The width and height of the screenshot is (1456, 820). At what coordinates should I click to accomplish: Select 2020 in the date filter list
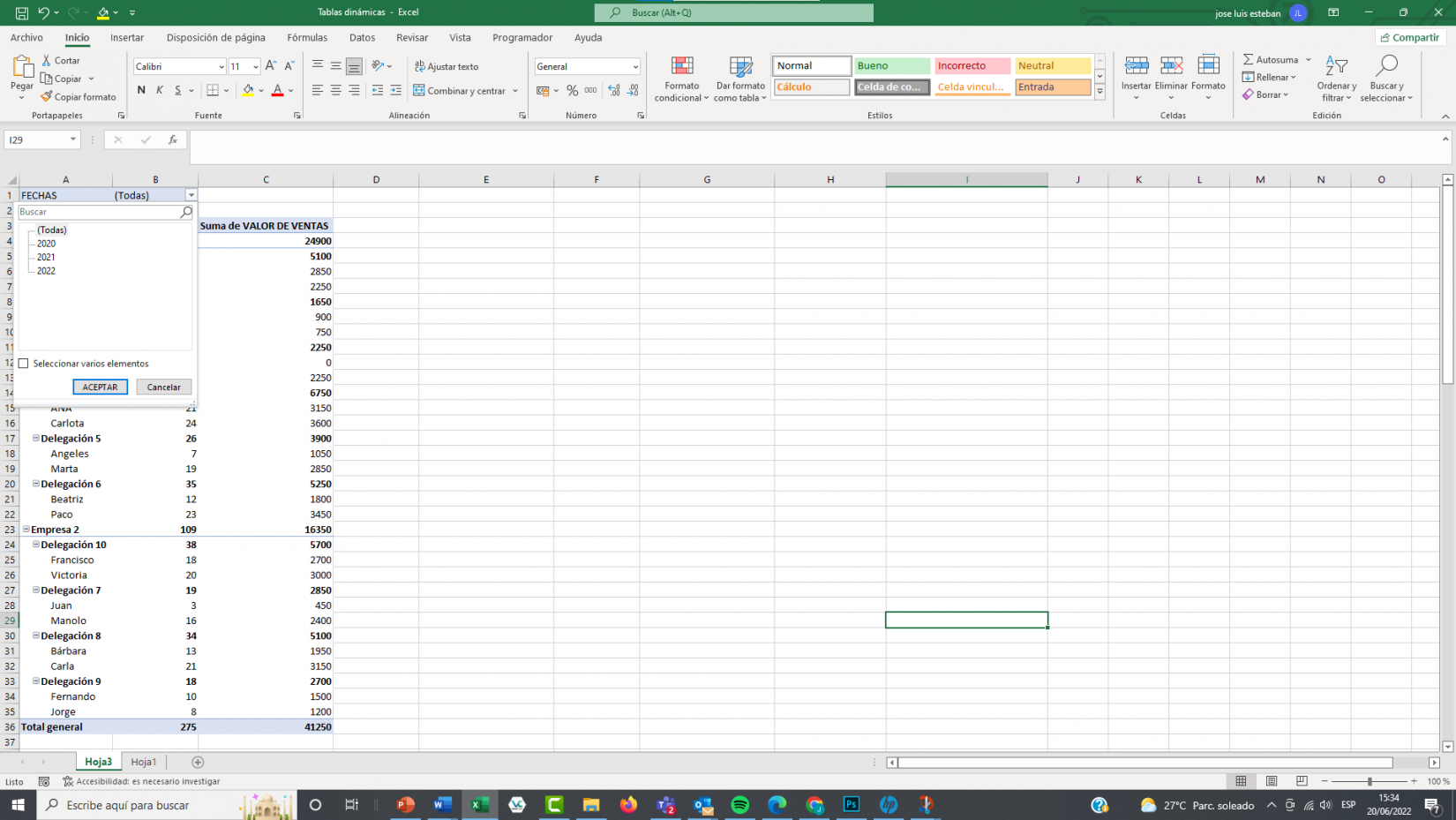click(x=46, y=244)
